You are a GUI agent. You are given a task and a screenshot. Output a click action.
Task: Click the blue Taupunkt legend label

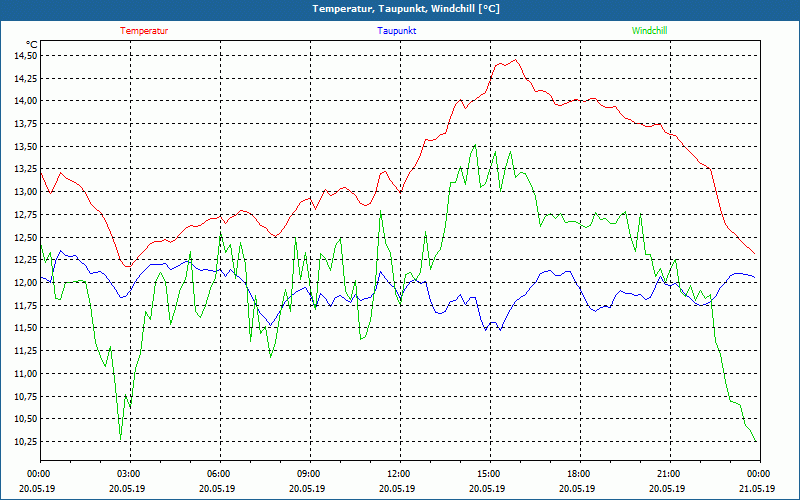click(x=396, y=31)
